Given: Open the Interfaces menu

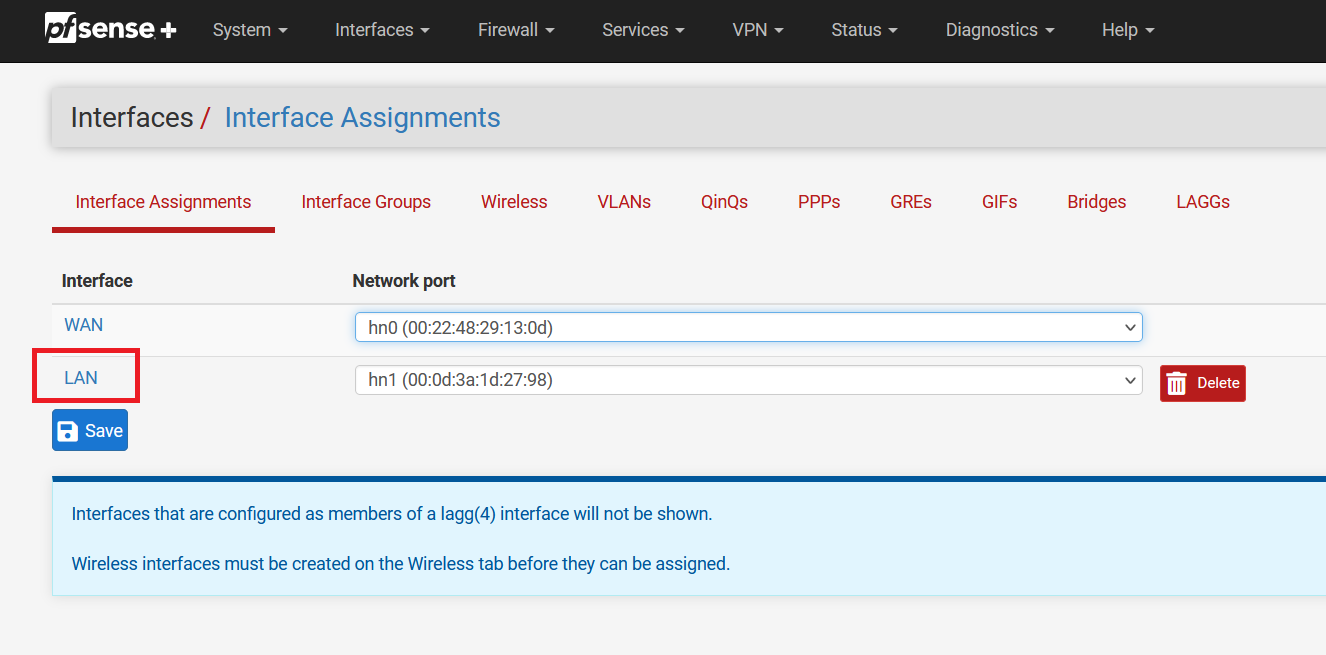Looking at the screenshot, I should click(381, 30).
